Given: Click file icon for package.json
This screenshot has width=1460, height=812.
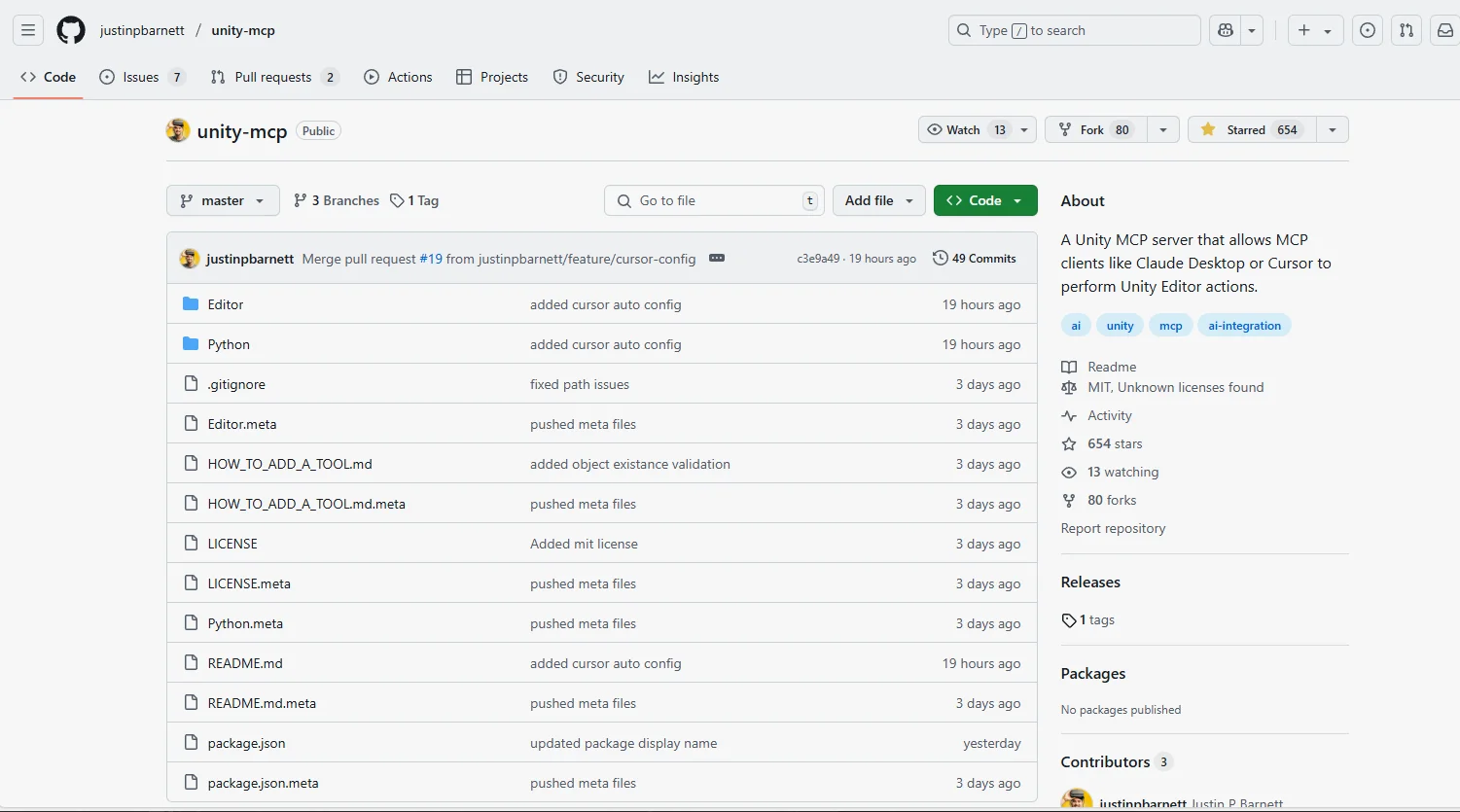Looking at the screenshot, I should point(191,743).
